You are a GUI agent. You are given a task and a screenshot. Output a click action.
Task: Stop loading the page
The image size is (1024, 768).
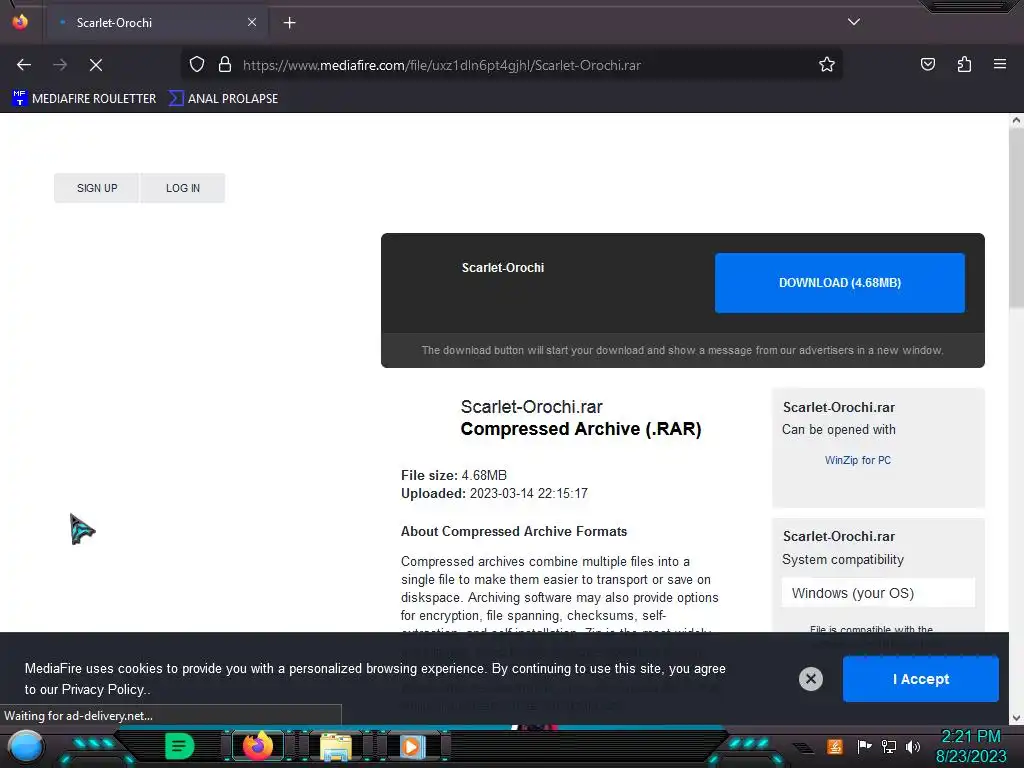point(96,65)
